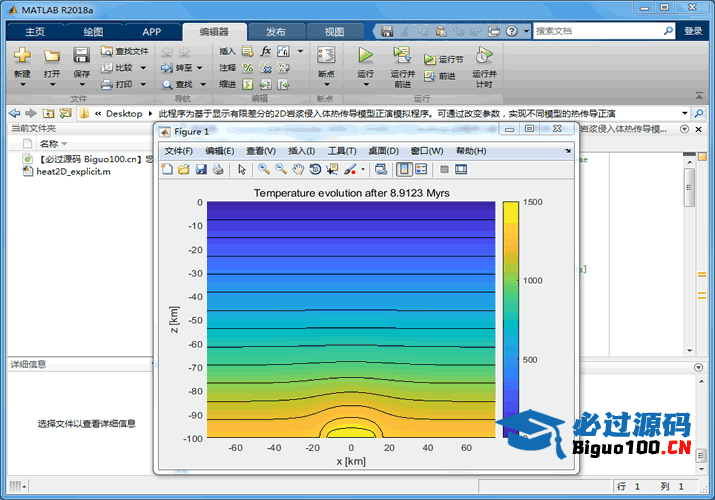The height and width of the screenshot is (500, 715).
Task: Click the 查找文件 (Find Files) button
Action: pos(125,51)
